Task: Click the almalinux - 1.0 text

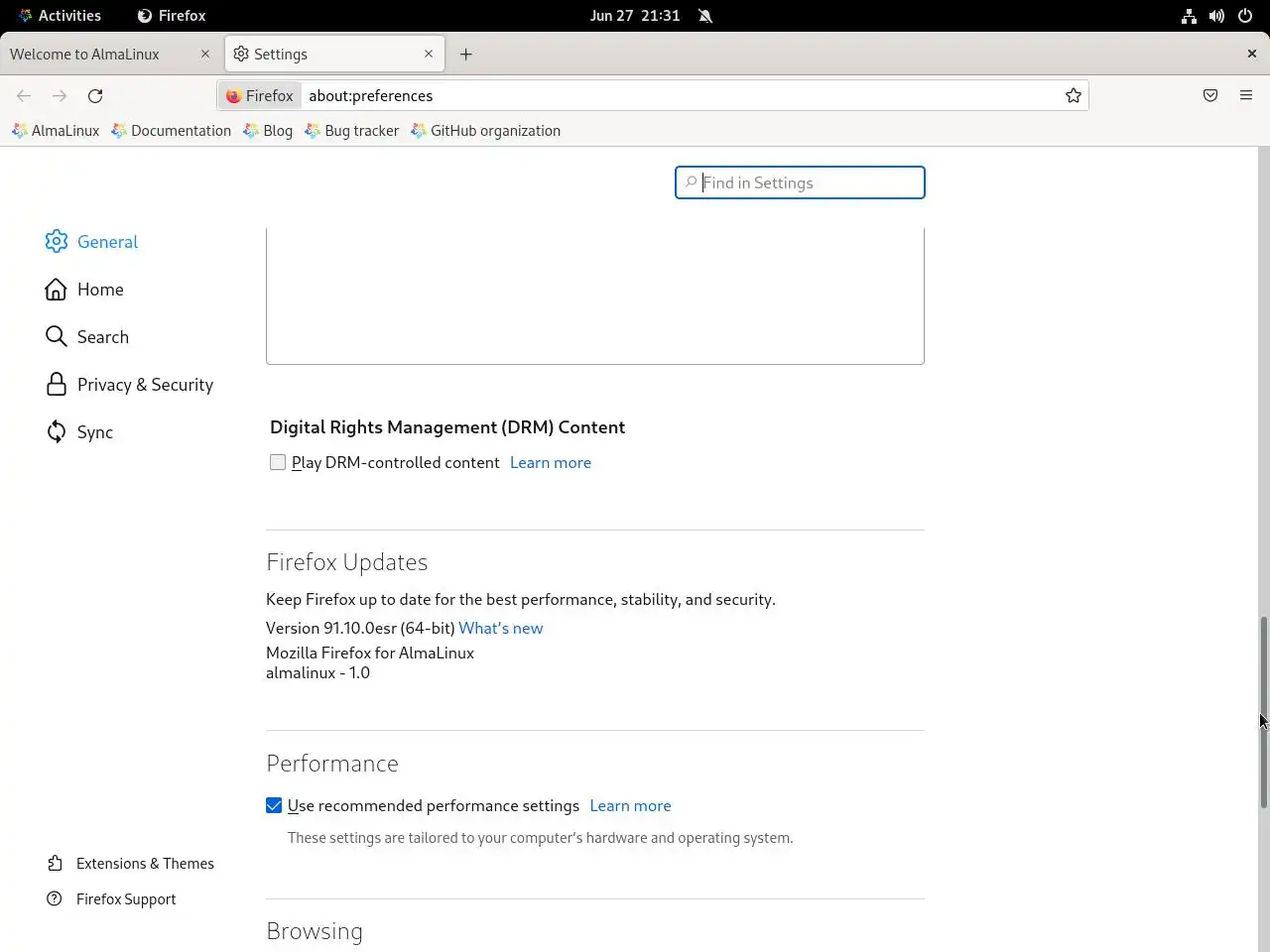Action: click(x=317, y=672)
